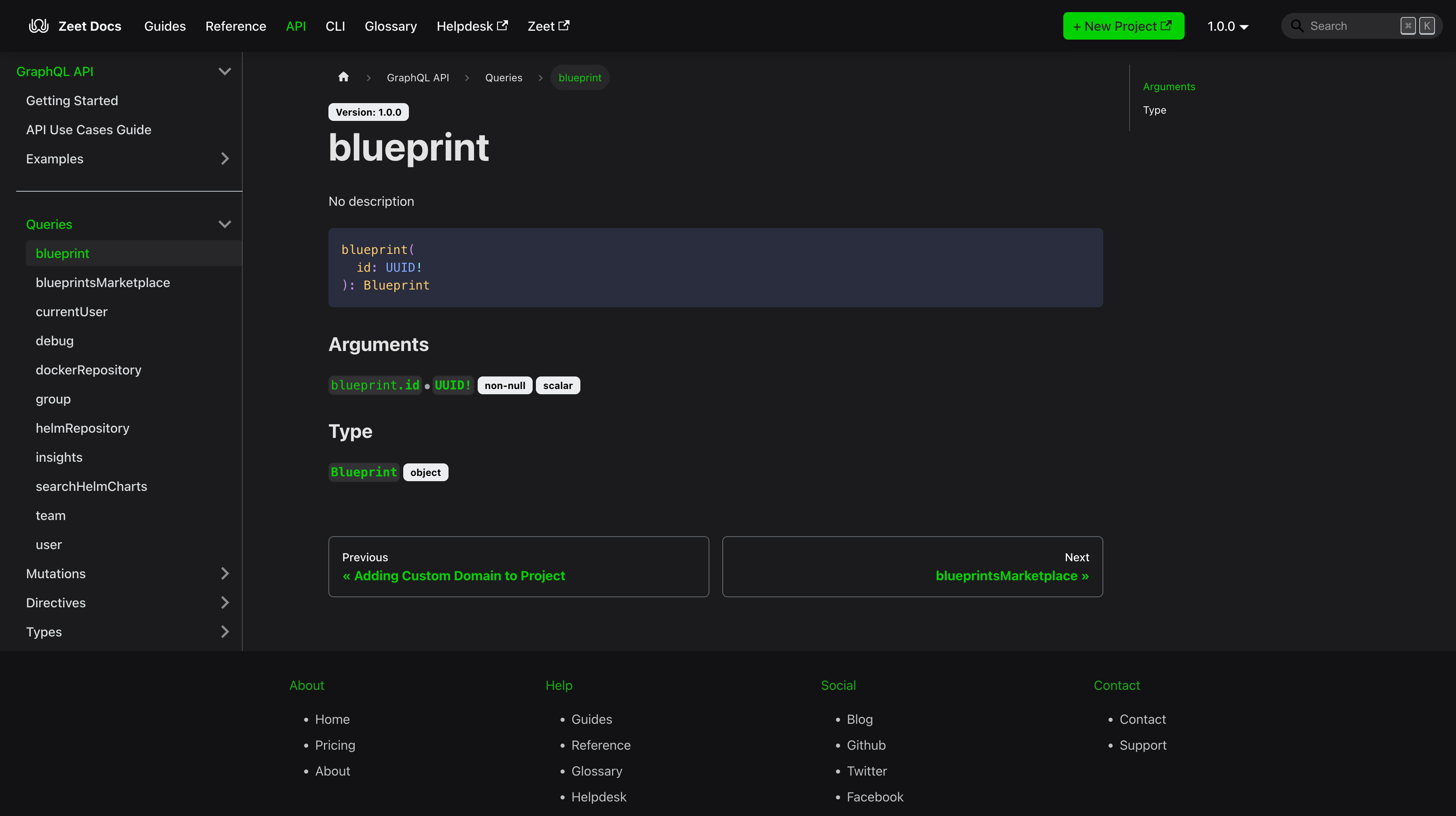This screenshot has height=816, width=1456.
Task: Switch to the CLI navbar tab
Action: click(334, 26)
